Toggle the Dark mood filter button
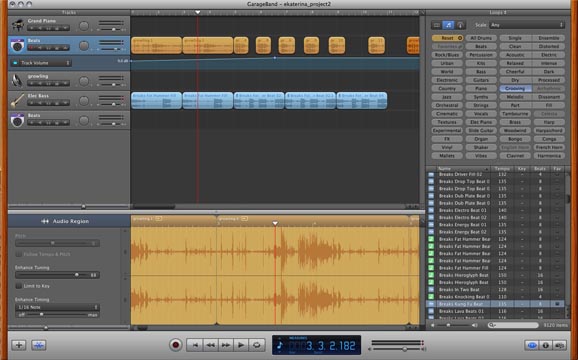This screenshot has width=578, height=360. coord(549,72)
